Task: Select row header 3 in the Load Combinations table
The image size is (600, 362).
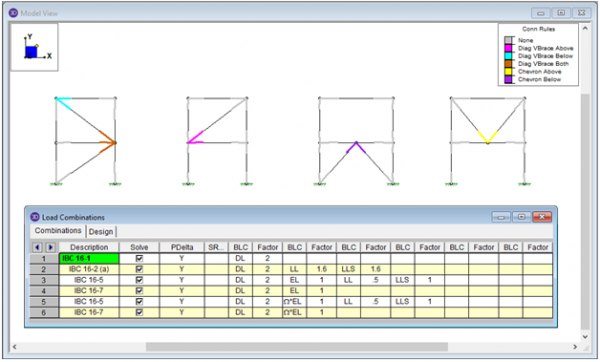Action: click(44, 280)
